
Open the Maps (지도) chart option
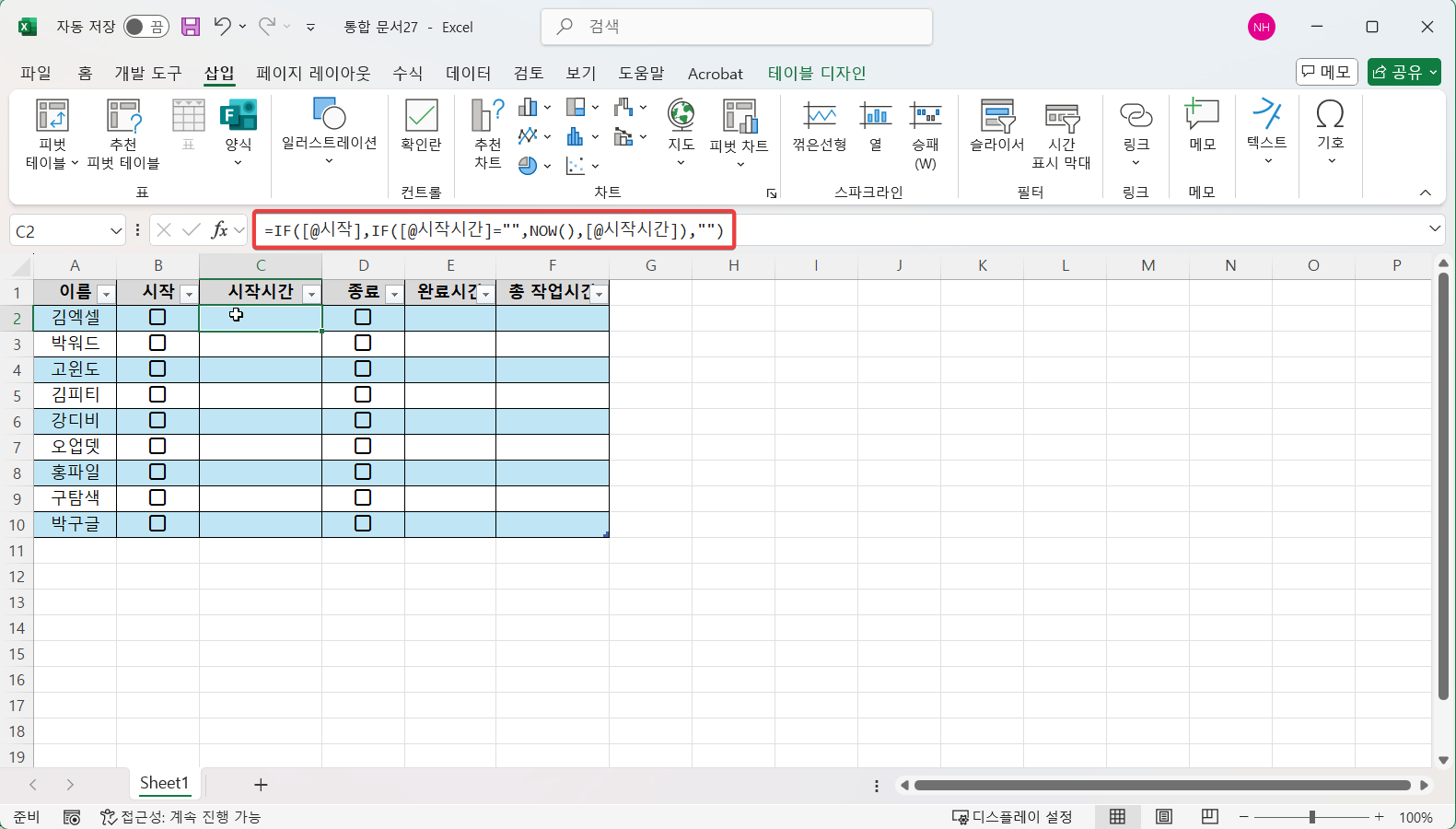[x=681, y=133]
